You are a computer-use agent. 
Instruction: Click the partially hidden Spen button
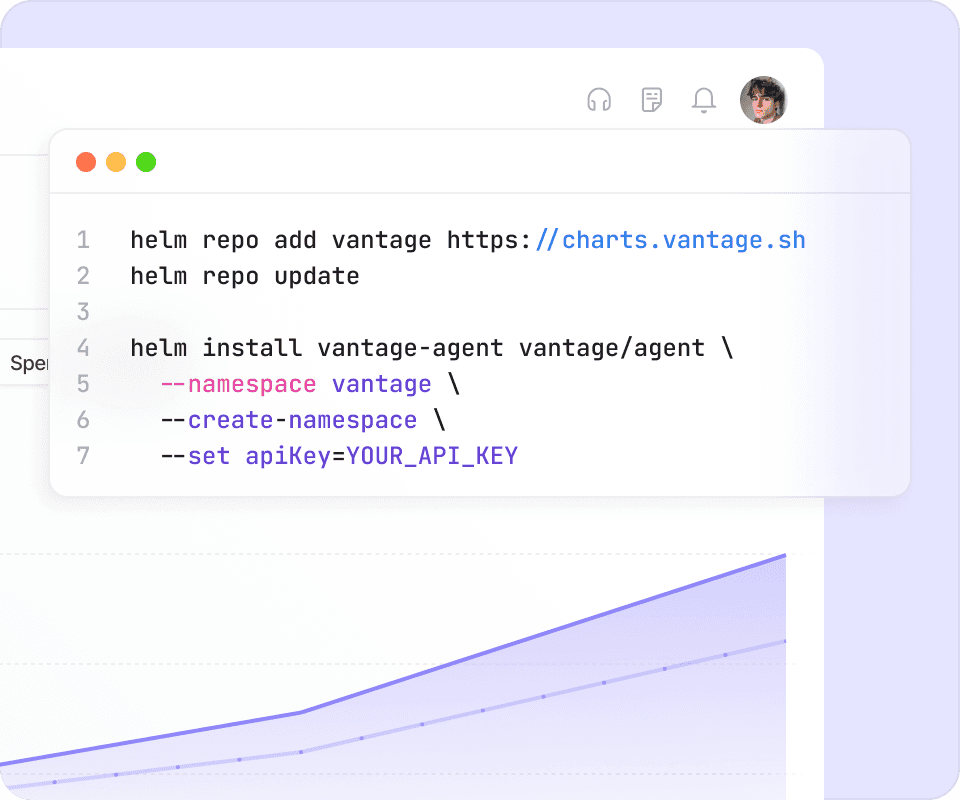point(28,363)
